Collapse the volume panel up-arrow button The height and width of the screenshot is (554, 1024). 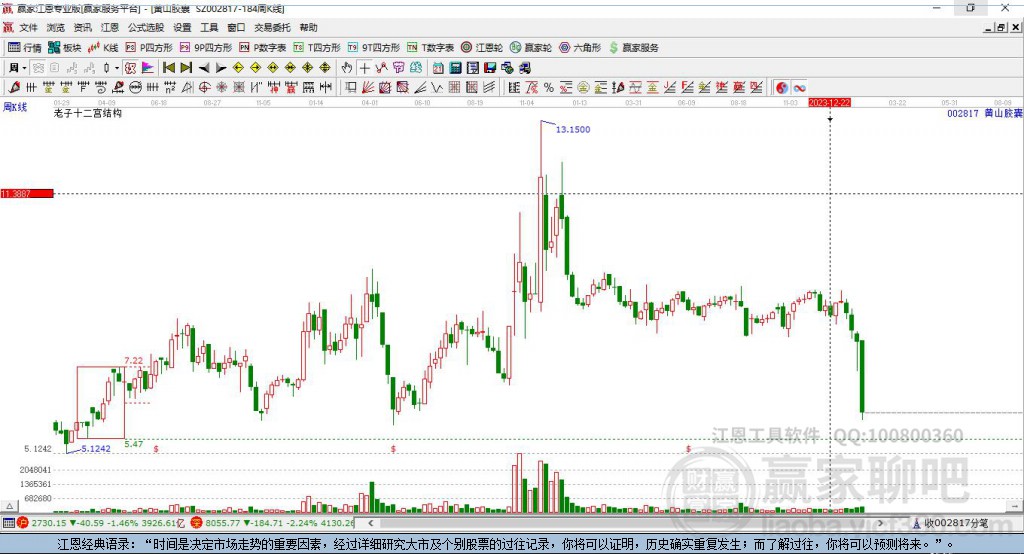point(9,506)
